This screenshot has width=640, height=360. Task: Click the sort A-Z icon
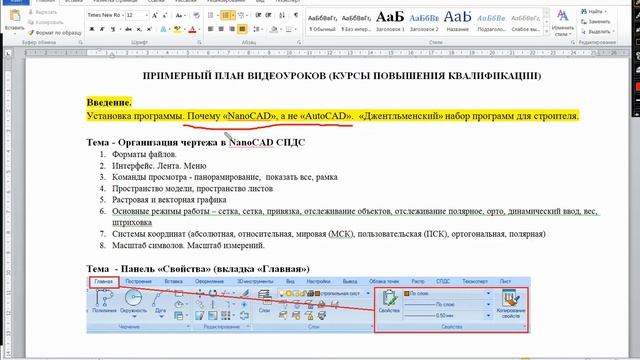tap(282, 16)
